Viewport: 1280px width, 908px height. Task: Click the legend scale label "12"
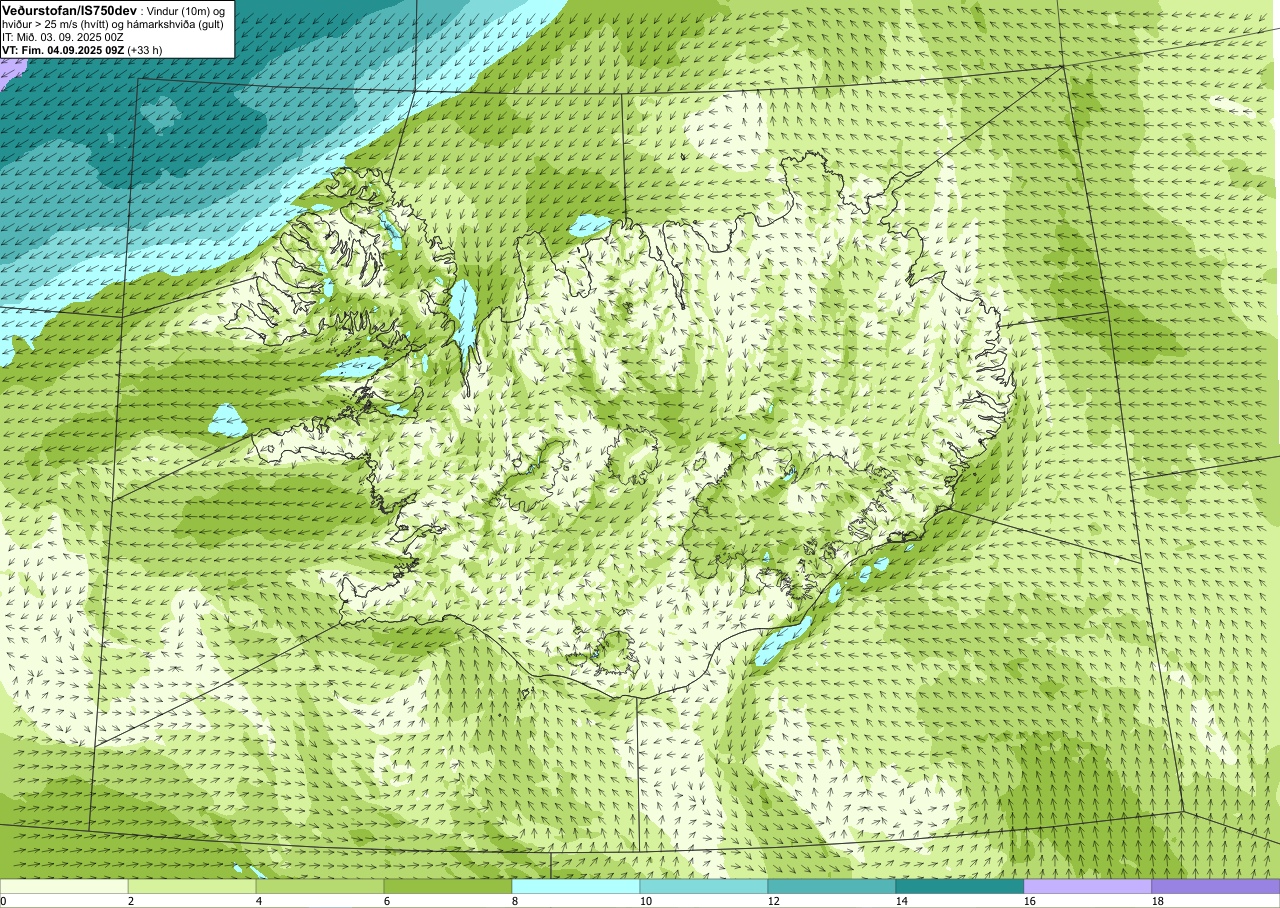coord(774,901)
